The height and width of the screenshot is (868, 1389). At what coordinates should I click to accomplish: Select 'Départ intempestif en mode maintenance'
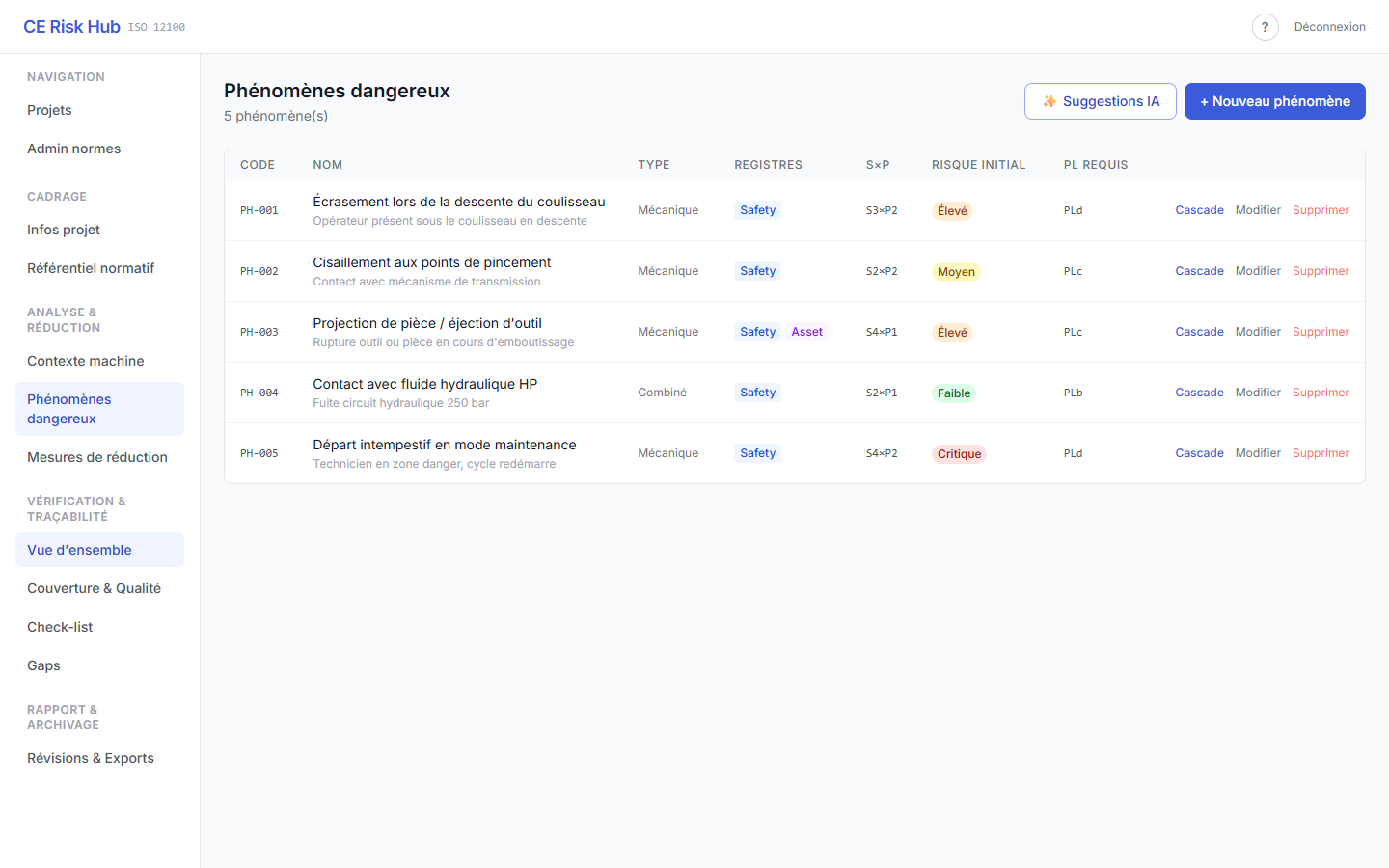(x=445, y=445)
